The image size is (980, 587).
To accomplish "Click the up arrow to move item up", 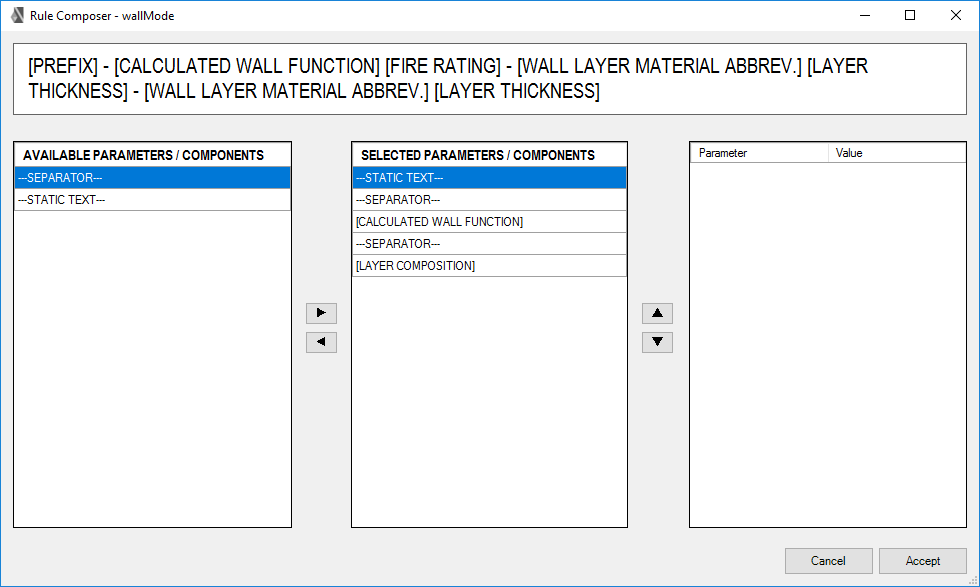I will click(x=657, y=313).
